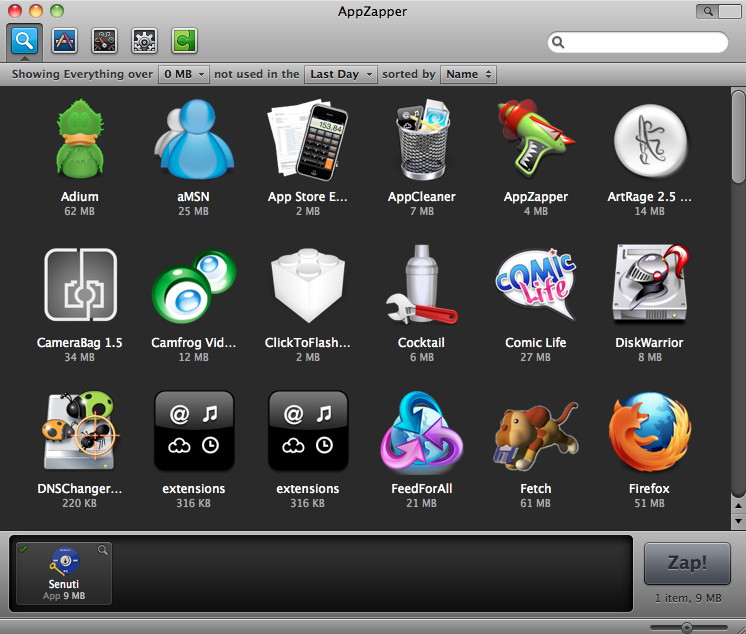
Task: Select the aMSN app icon
Action: tap(194, 139)
